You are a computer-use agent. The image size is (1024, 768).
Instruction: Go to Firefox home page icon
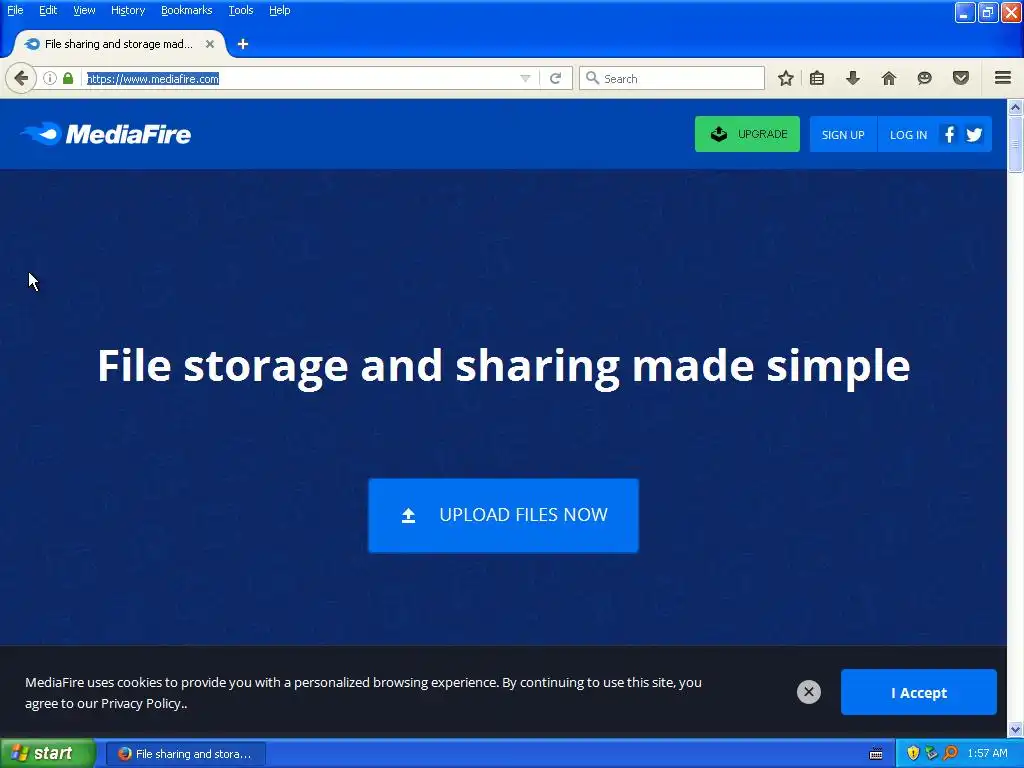pyautogui.click(x=889, y=78)
